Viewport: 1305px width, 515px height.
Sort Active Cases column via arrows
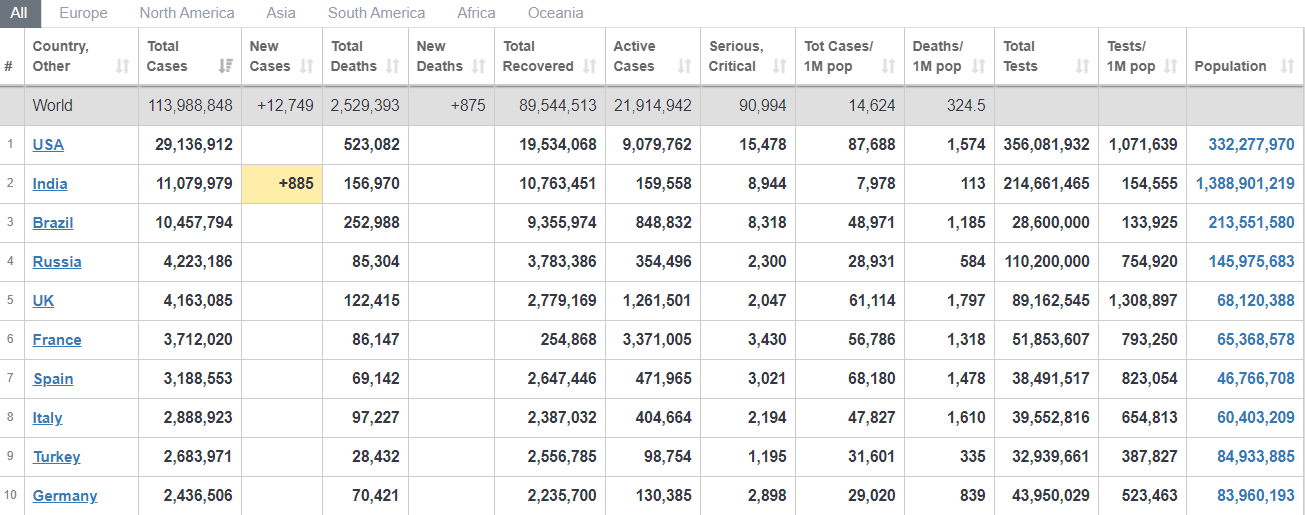tap(684, 67)
